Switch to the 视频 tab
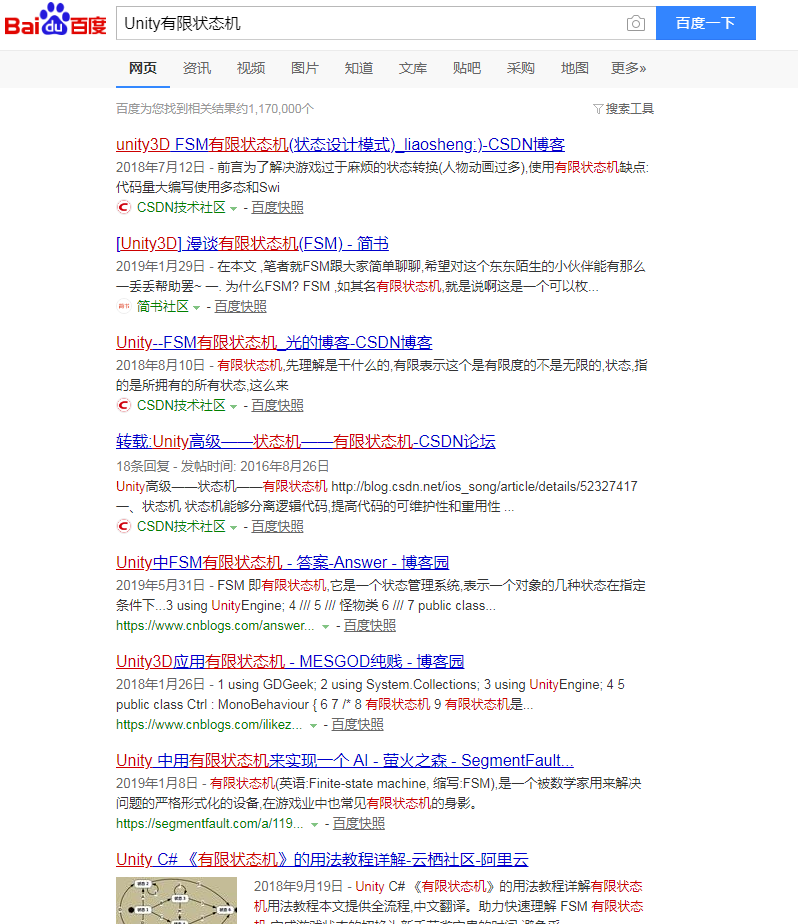The height and width of the screenshot is (924, 798). 250,68
